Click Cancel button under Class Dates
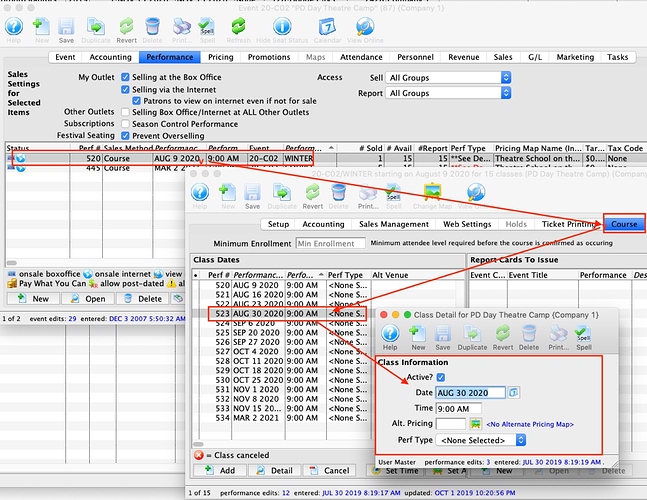The image size is (647, 500). (x=329, y=470)
